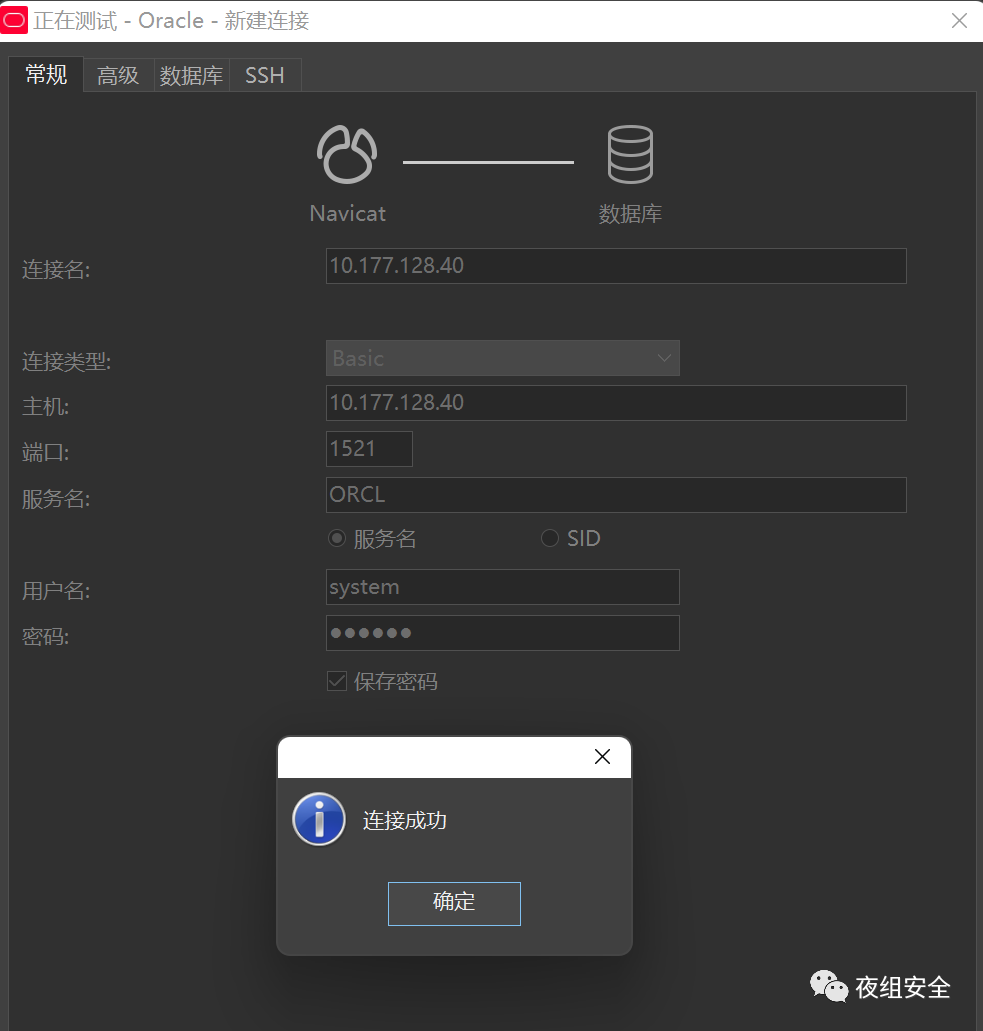The height and width of the screenshot is (1031, 983).
Task: Switch to the 数据库 tab
Action: 191,76
